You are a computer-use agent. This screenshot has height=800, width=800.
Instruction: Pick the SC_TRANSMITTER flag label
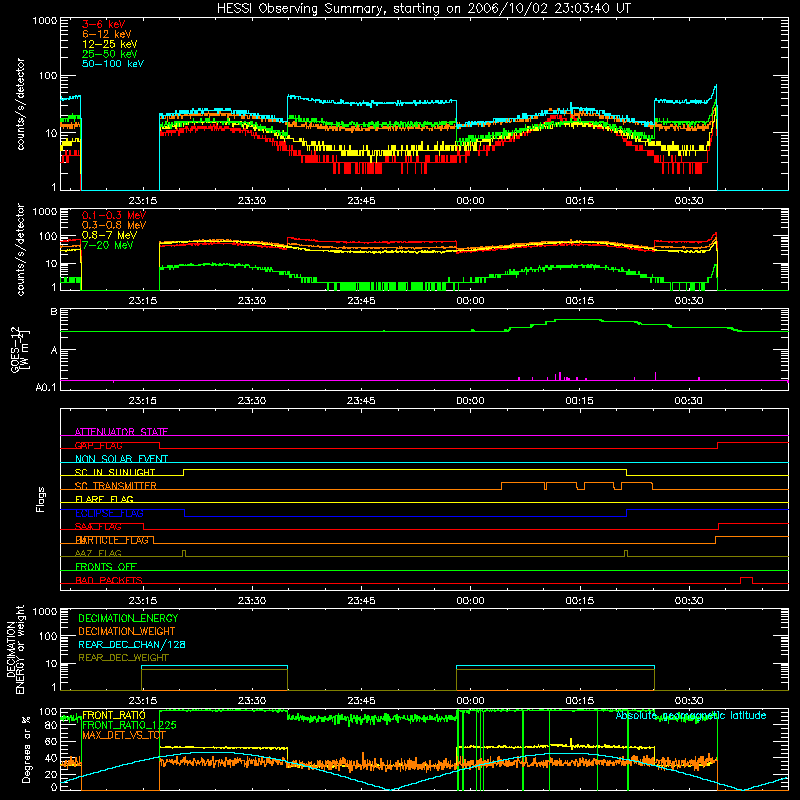(115, 486)
